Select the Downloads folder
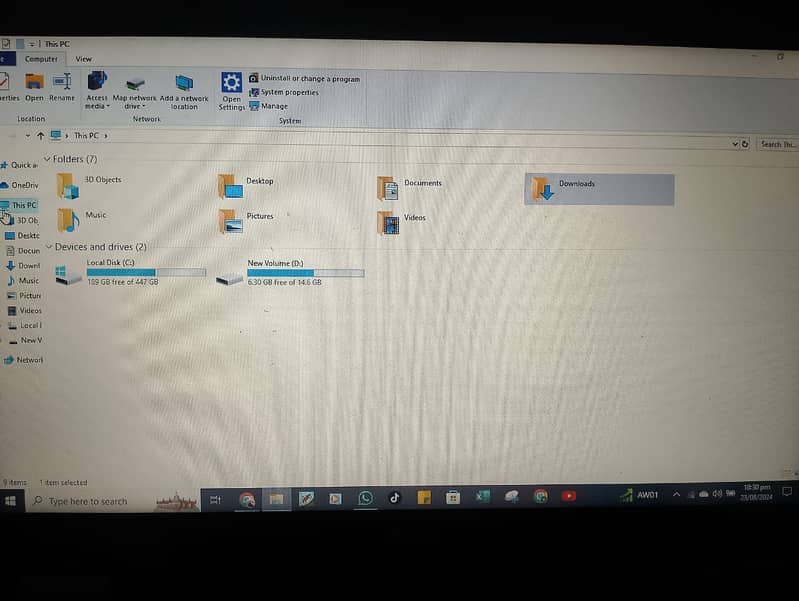Viewport: 799px width, 601px height. pyautogui.click(x=599, y=190)
